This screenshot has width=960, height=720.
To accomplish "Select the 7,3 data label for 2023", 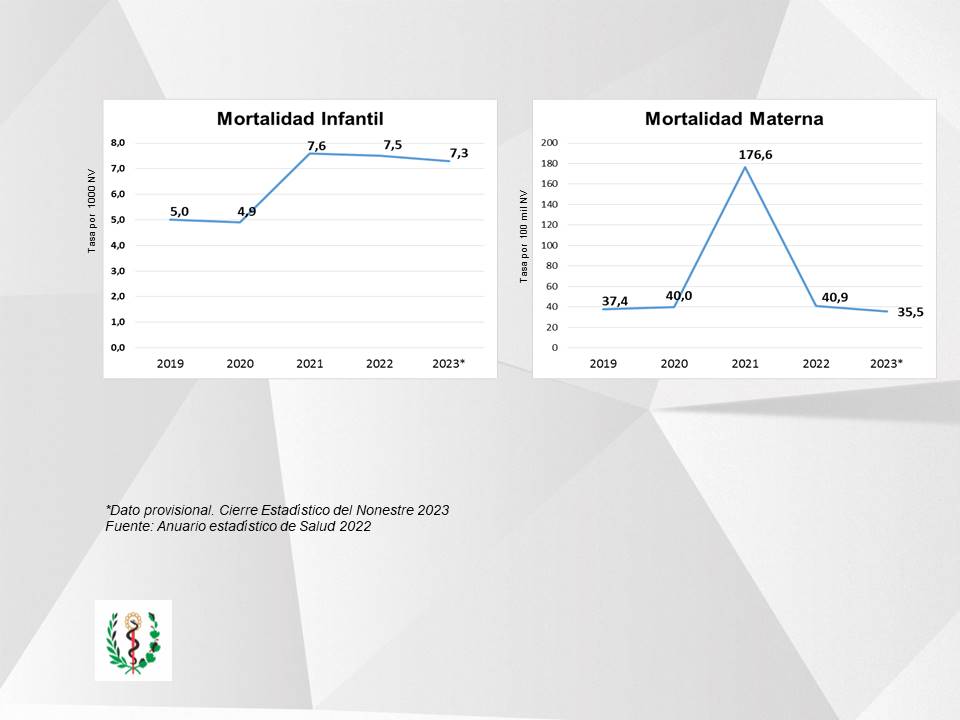I will [x=459, y=153].
